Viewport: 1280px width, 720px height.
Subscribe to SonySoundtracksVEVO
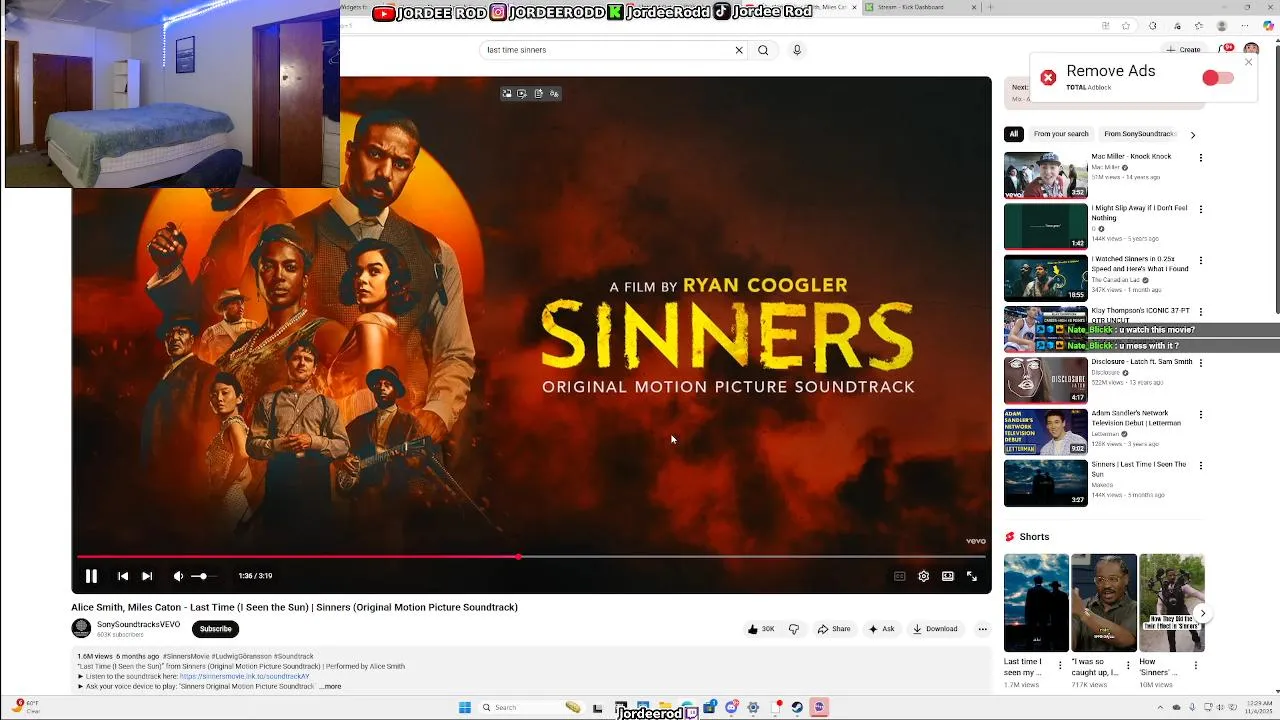[215, 629]
